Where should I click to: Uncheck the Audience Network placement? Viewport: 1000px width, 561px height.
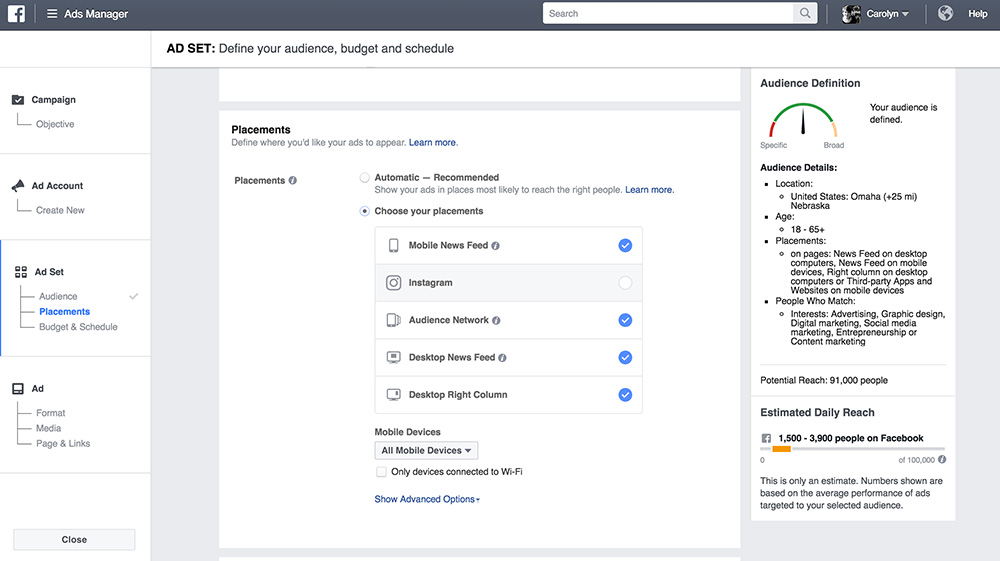click(625, 320)
